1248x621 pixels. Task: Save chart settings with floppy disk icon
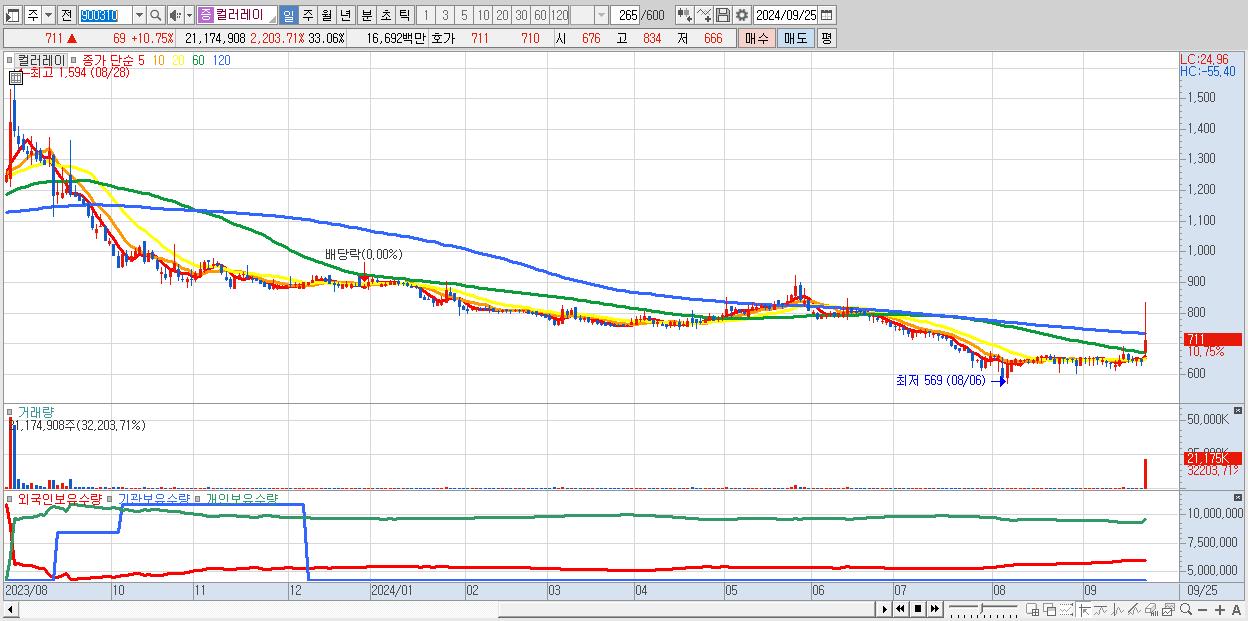coord(722,15)
